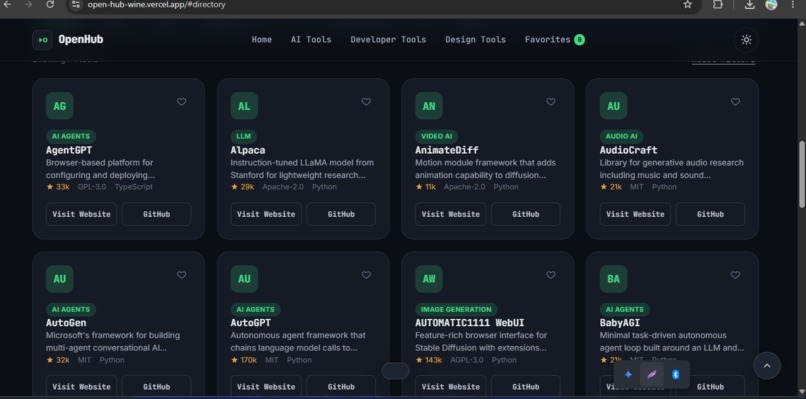Toggle the light/dark theme sun button
The image size is (806, 399).
coord(746,40)
